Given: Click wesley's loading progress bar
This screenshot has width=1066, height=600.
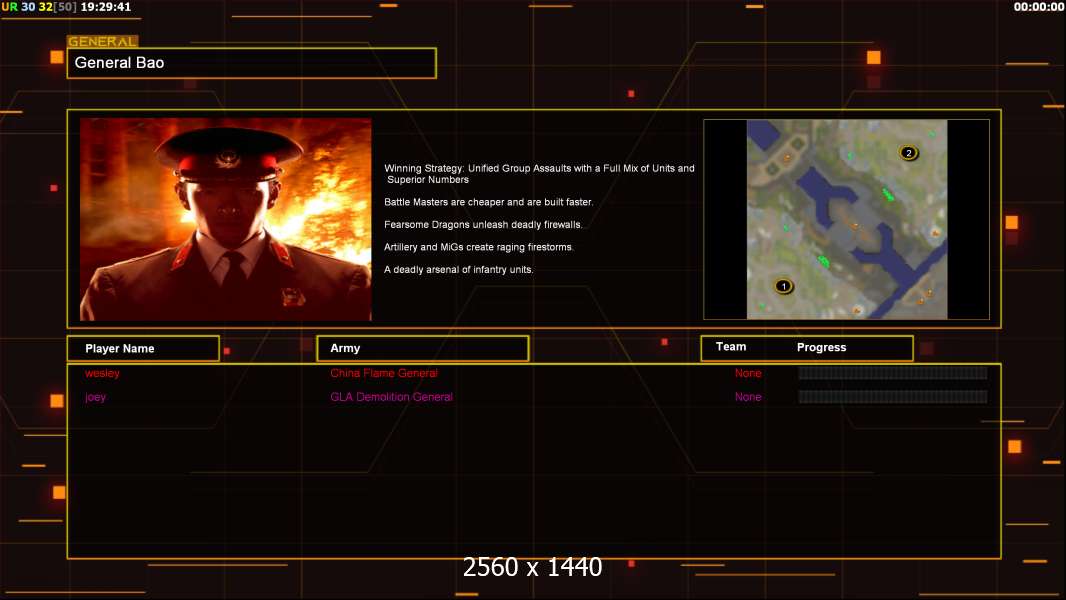Looking at the screenshot, I should 893,372.
